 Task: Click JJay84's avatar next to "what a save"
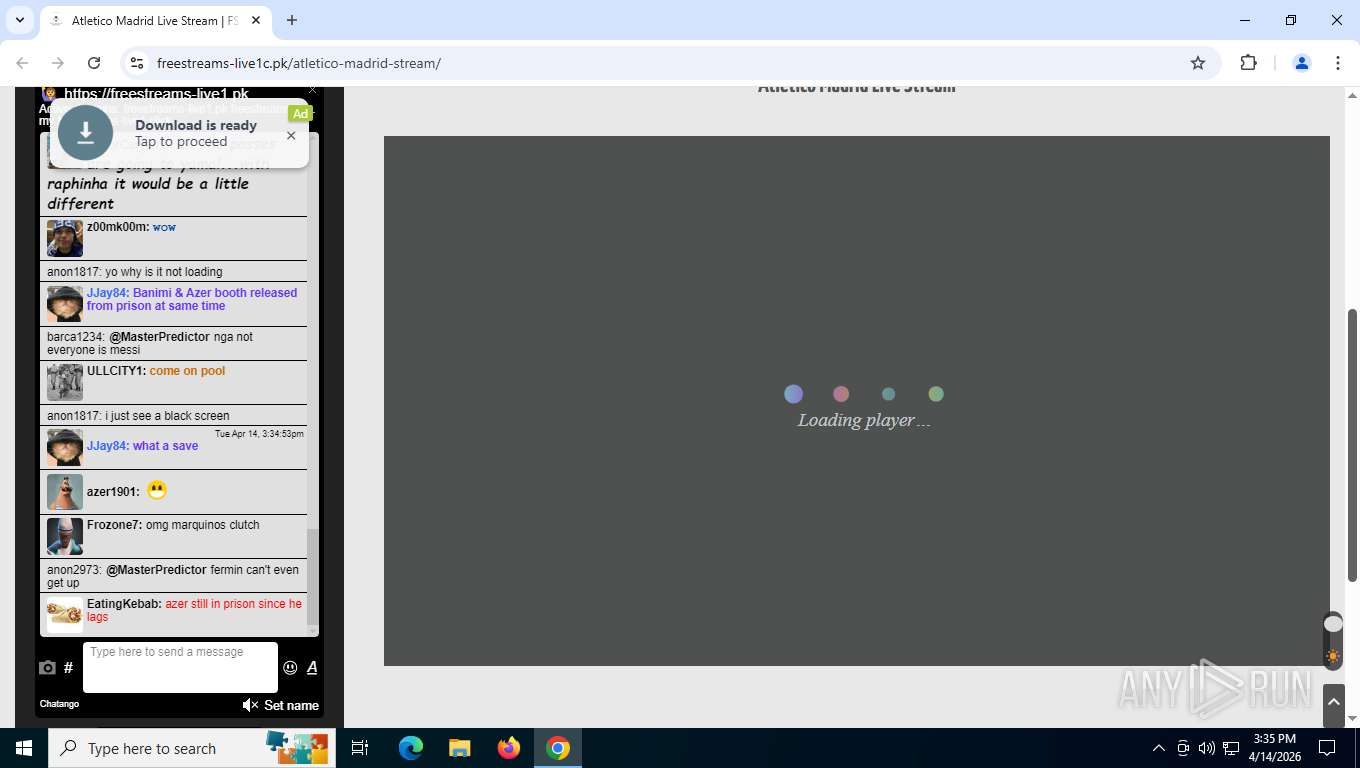pyautogui.click(x=65, y=448)
